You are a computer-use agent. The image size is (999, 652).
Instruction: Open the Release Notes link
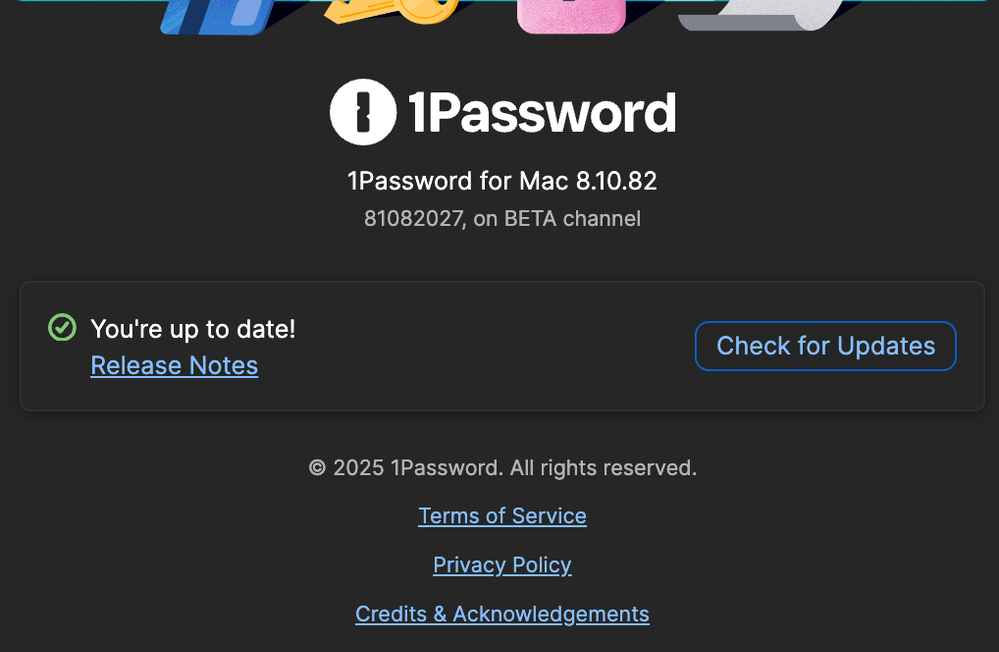point(174,366)
